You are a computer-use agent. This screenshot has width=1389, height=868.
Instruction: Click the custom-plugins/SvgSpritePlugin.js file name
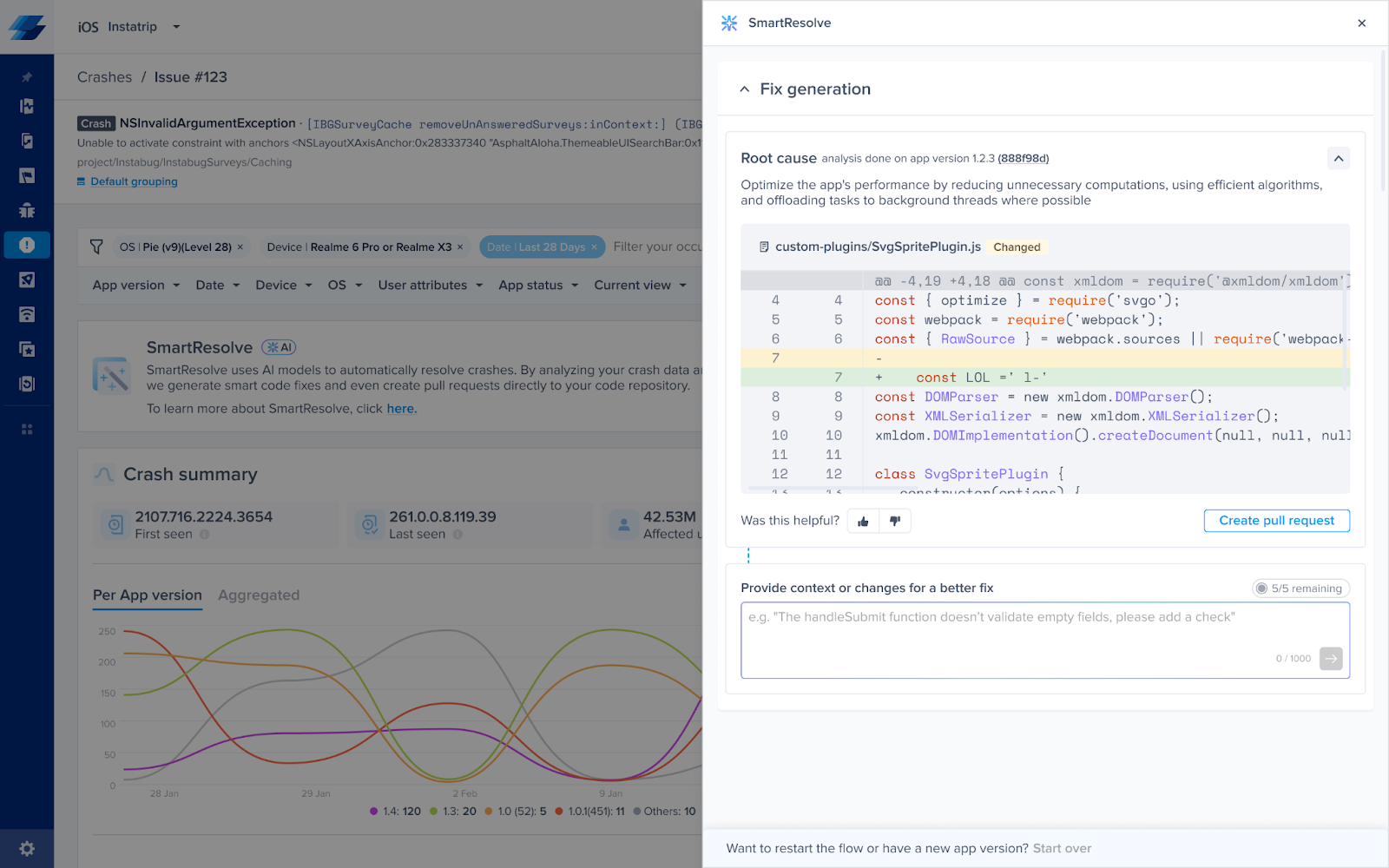coord(878,247)
